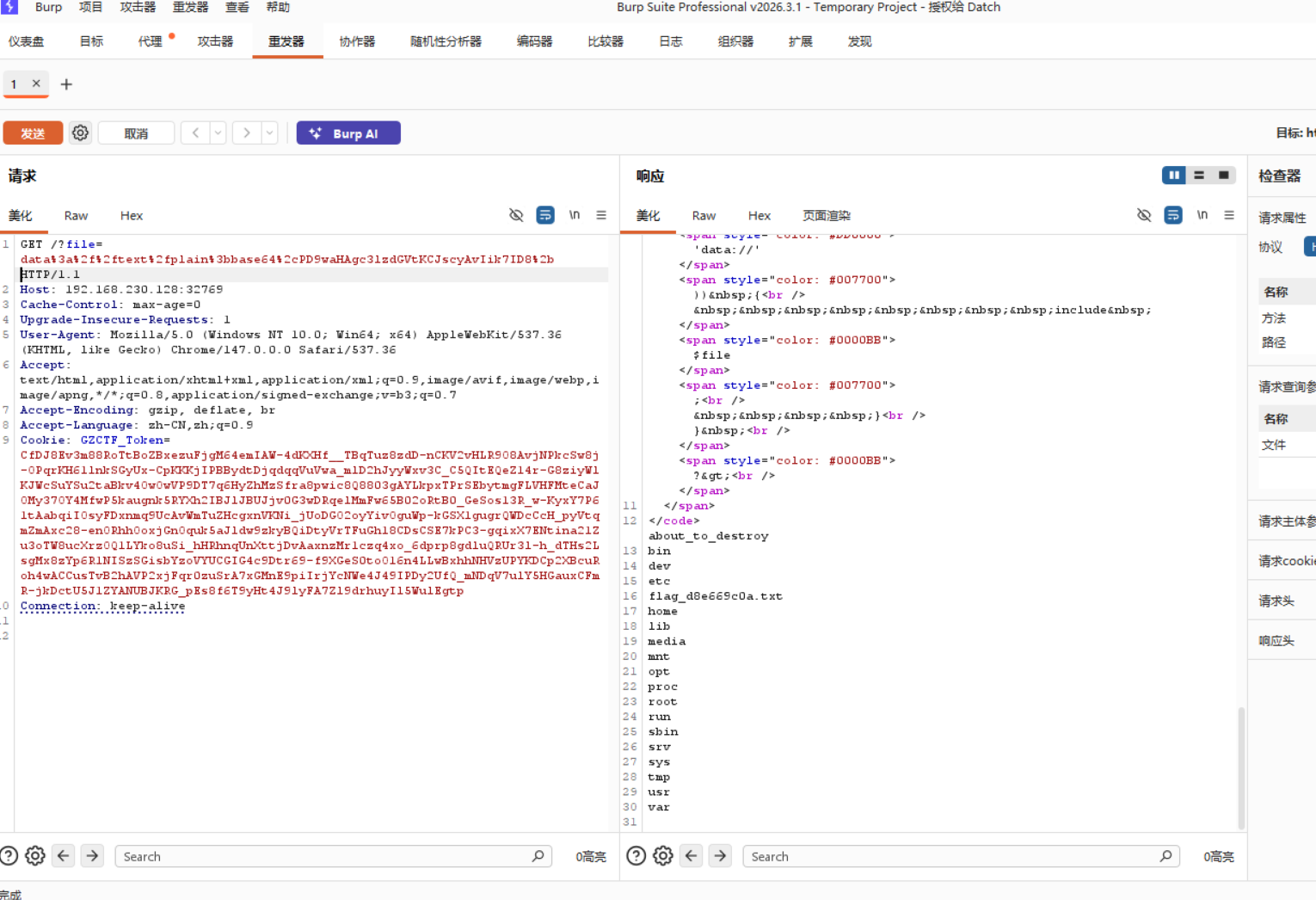Go to next request in history
The width and height of the screenshot is (1316, 900).
click(x=247, y=133)
